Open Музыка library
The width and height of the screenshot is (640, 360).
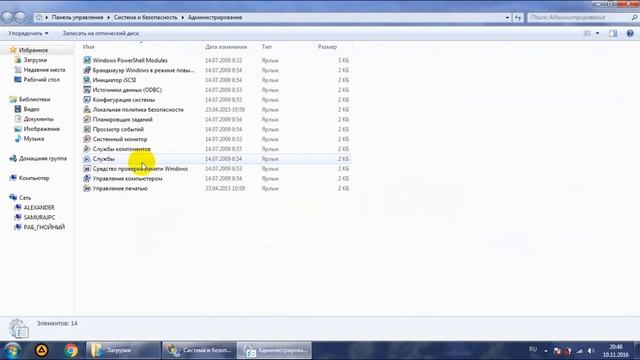coord(33,139)
